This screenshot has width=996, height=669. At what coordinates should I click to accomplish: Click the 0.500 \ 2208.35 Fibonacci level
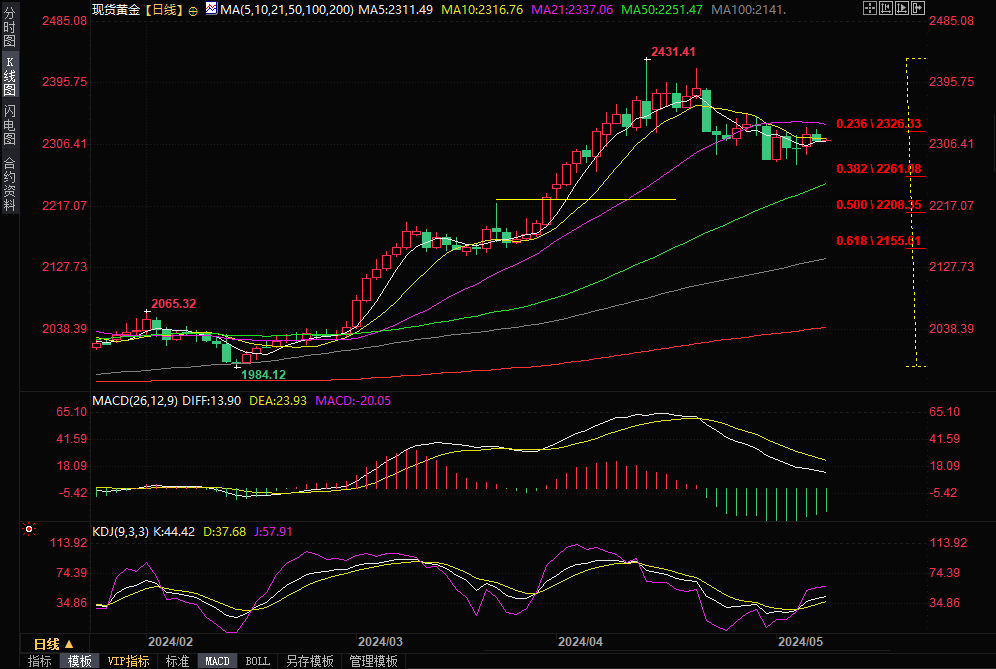click(878, 205)
